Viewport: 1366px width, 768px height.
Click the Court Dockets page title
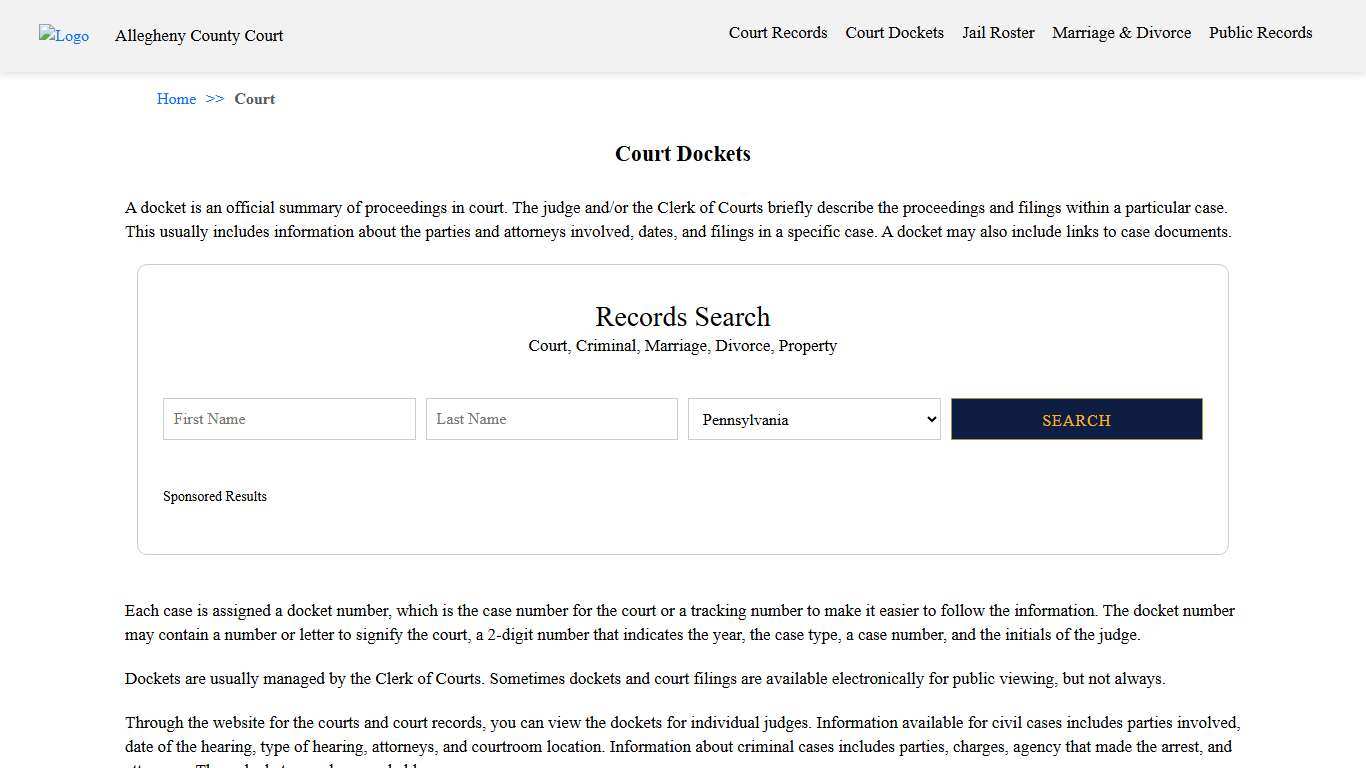(x=683, y=153)
